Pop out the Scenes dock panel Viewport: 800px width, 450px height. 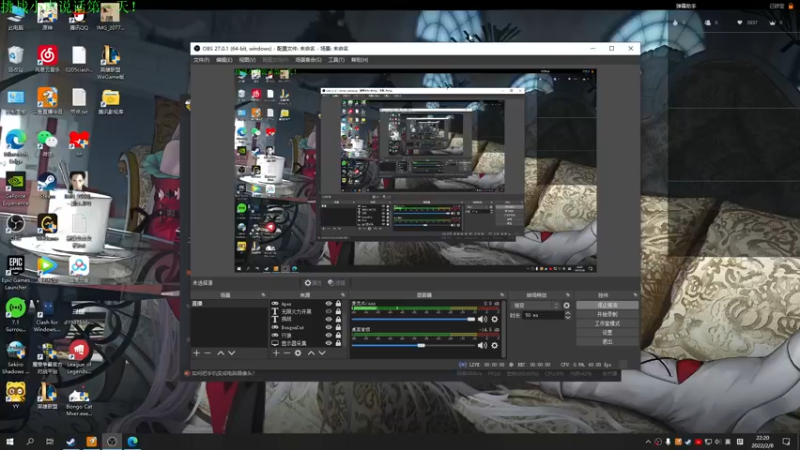(x=263, y=295)
